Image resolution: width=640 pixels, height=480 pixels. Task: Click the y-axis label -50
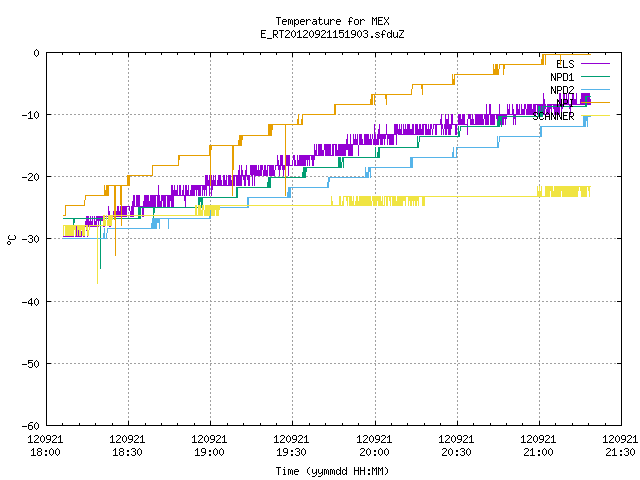(x=31, y=364)
